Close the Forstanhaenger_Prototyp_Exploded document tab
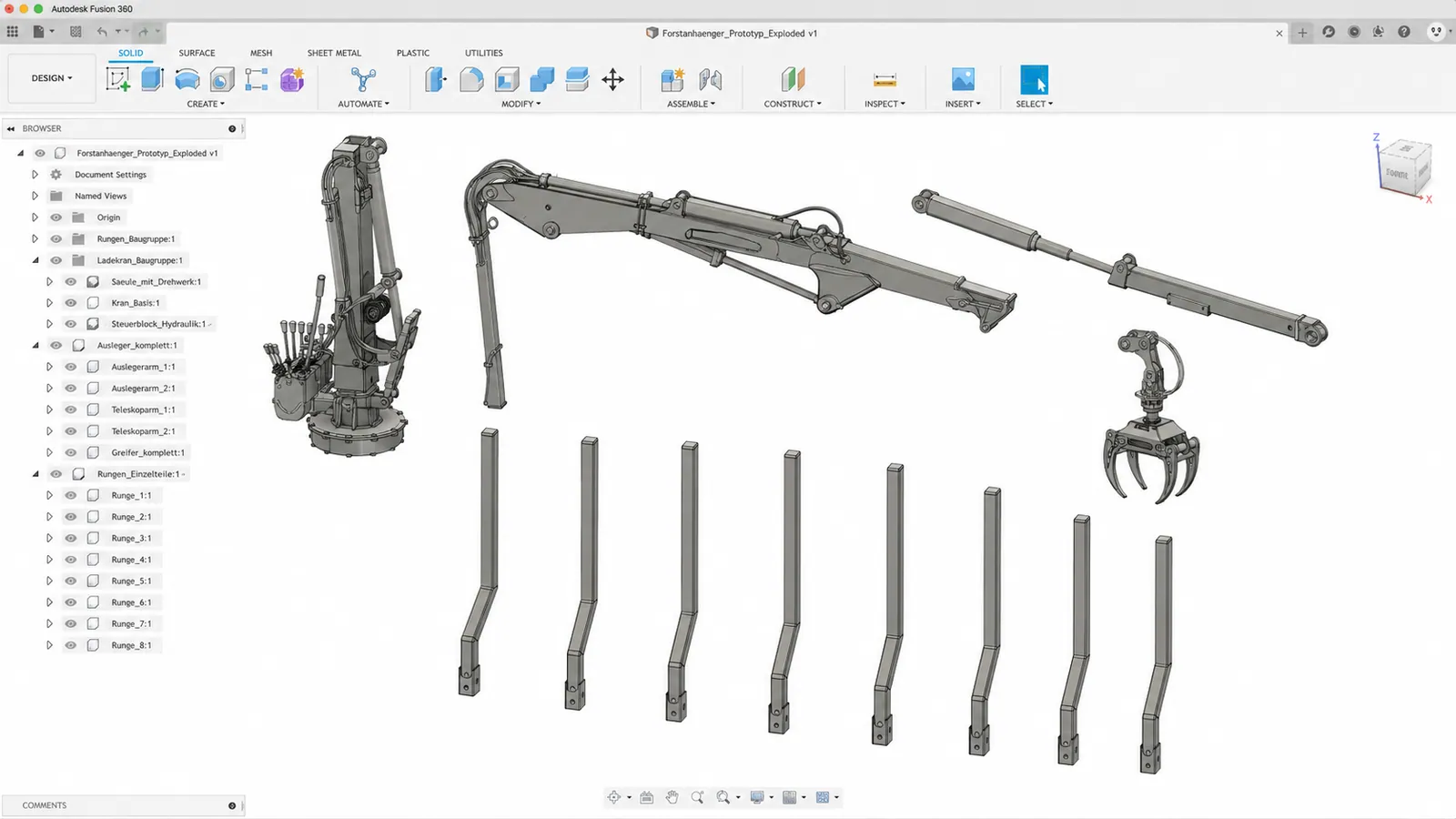This screenshot has width=1456, height=819. pos(1279,33)
